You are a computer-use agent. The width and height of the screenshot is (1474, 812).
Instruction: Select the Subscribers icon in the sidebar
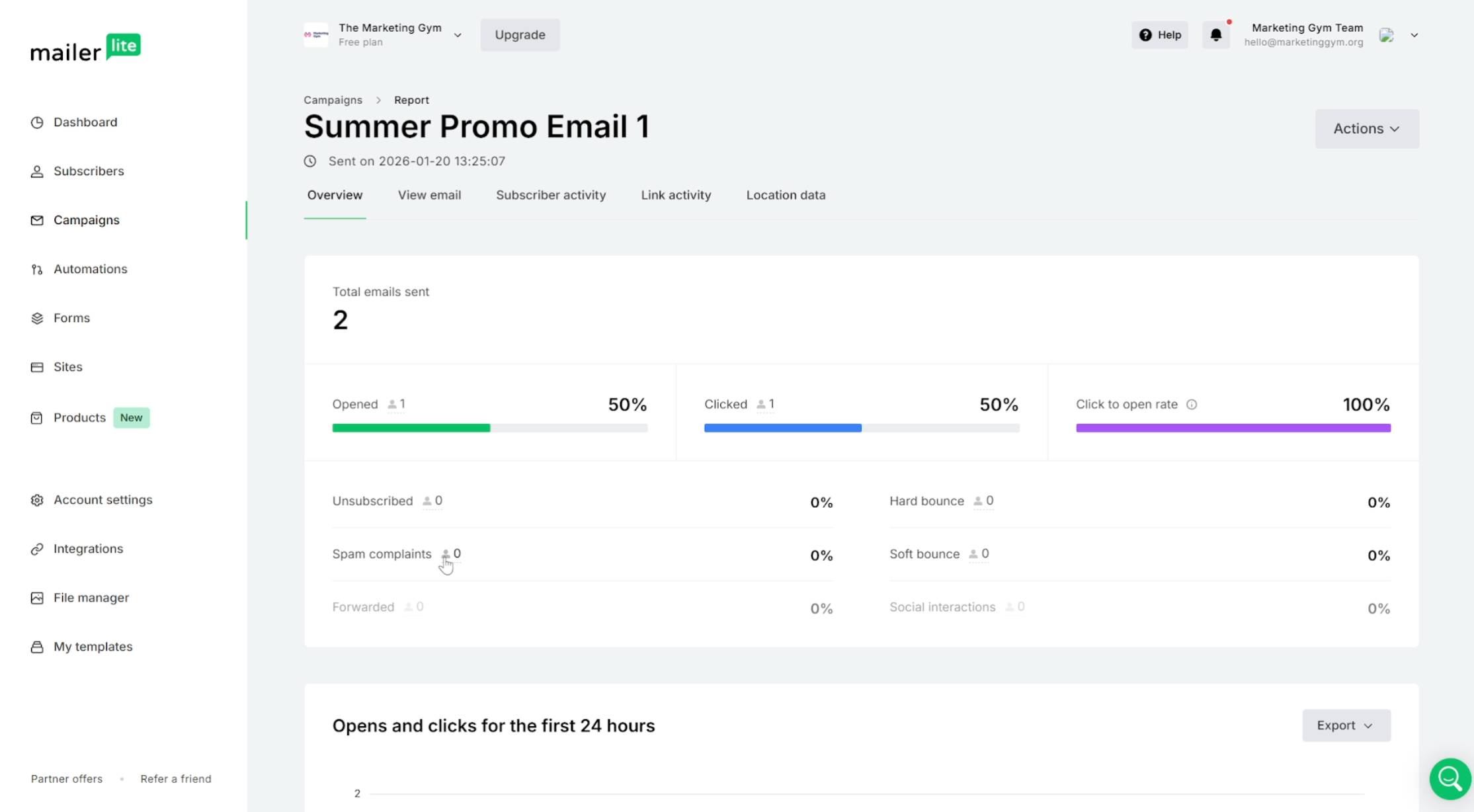point(36,171)
